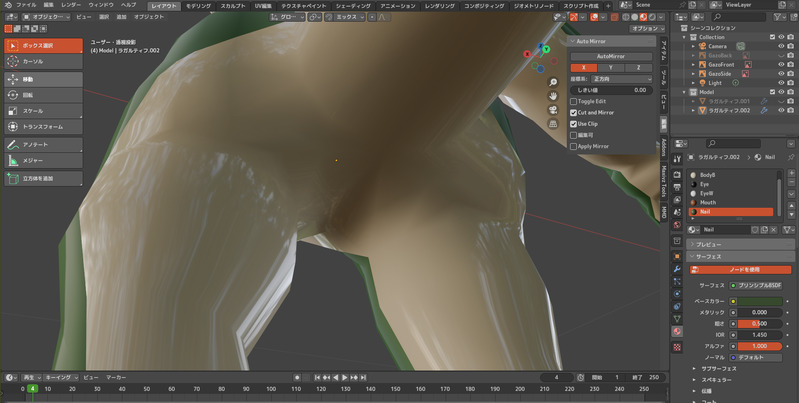The width and height of the screenshot is (799, 403).
Task: Click the red X axis on the navigation gizmo
Action: pyautogui.click(x=527, y=54)
